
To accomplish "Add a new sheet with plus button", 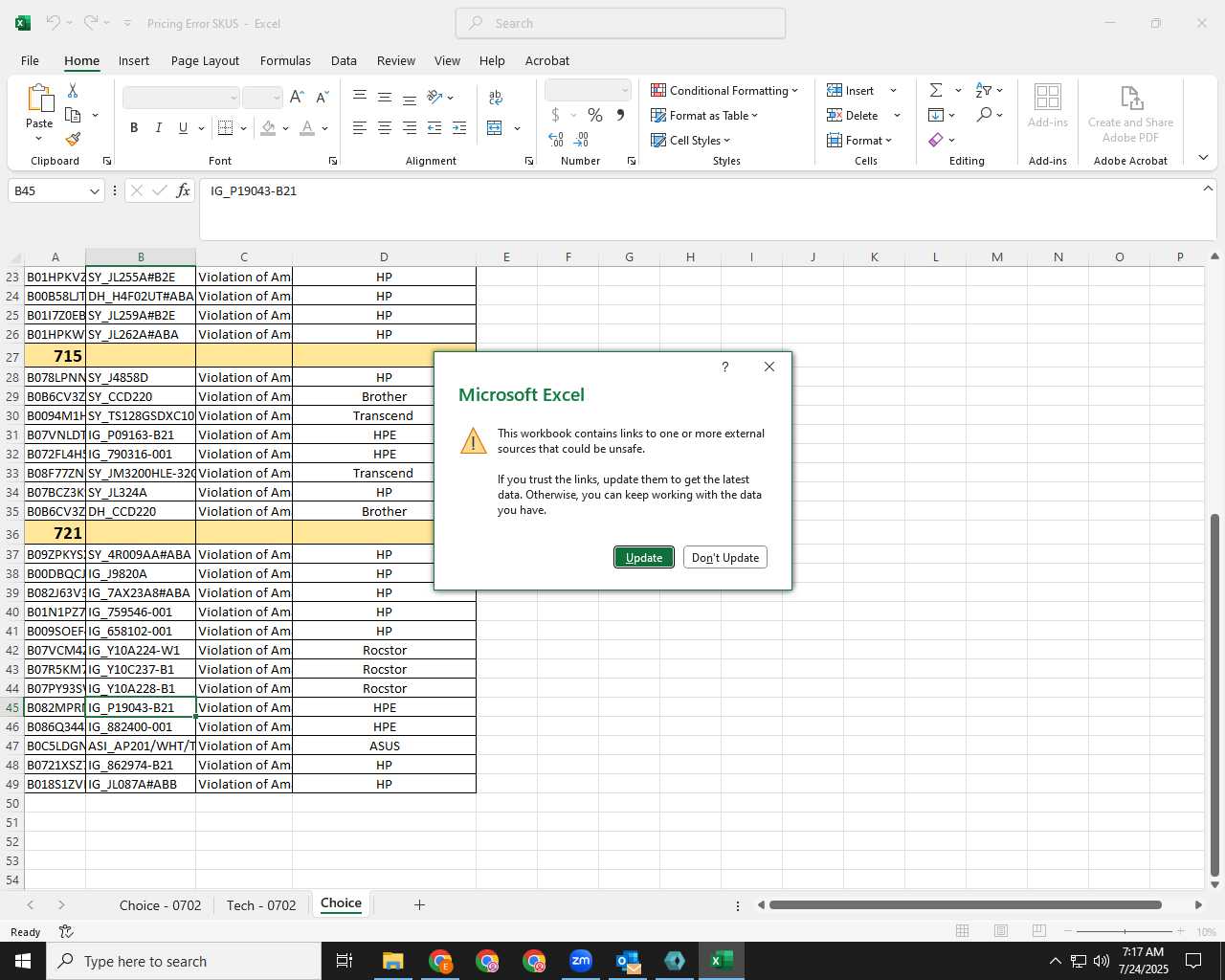I will (x=419, y=904).
